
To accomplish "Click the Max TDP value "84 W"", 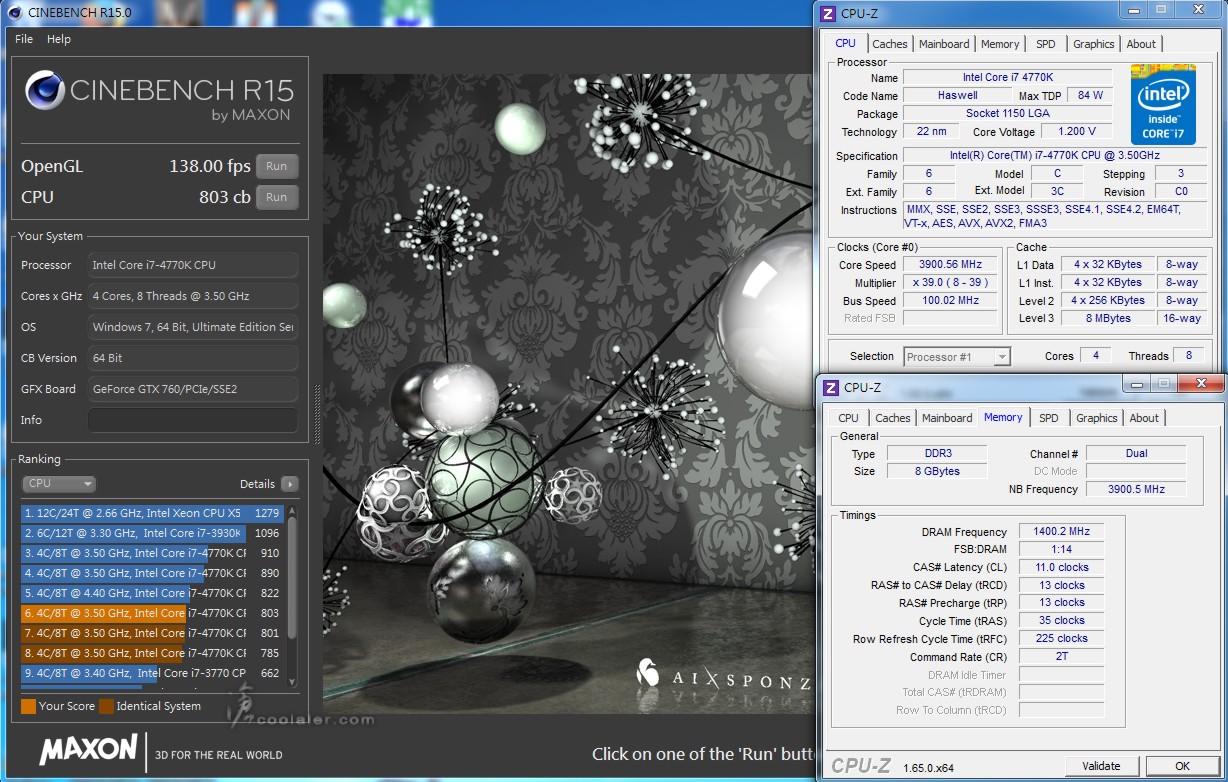I will (x=1090, y=95).
